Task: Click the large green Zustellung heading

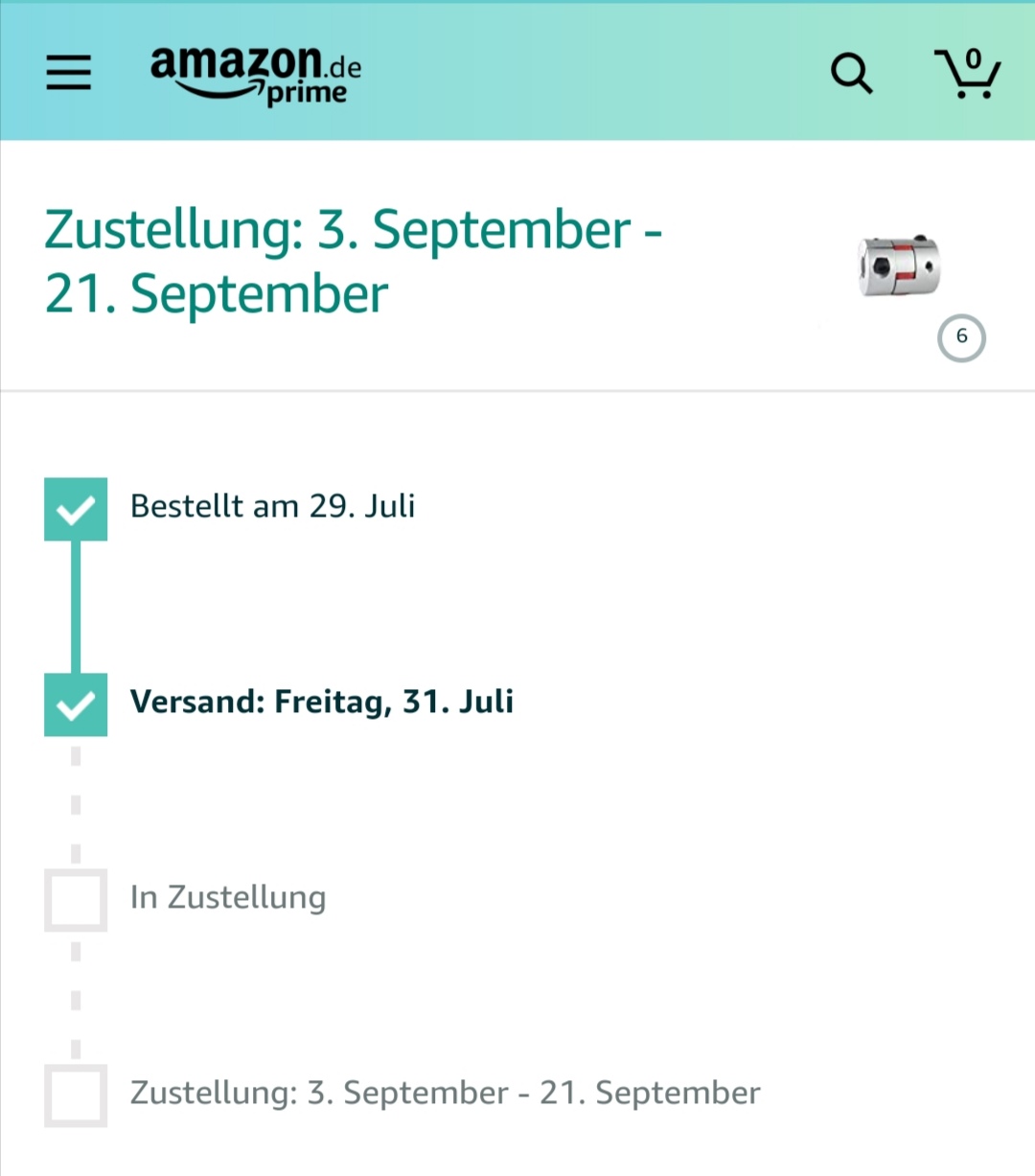Action: pyautogui.click(x=354, y=262)
